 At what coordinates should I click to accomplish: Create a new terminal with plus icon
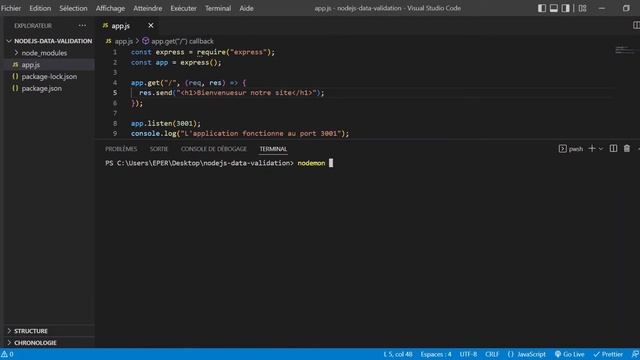click(591, 149)
